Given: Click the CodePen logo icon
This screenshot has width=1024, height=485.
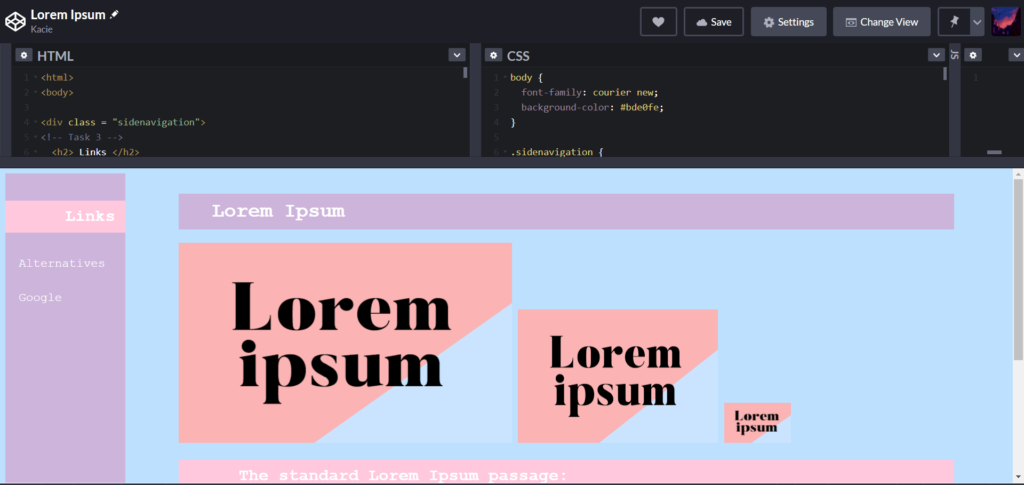Looking at the screenshot, I should point(15,21).
